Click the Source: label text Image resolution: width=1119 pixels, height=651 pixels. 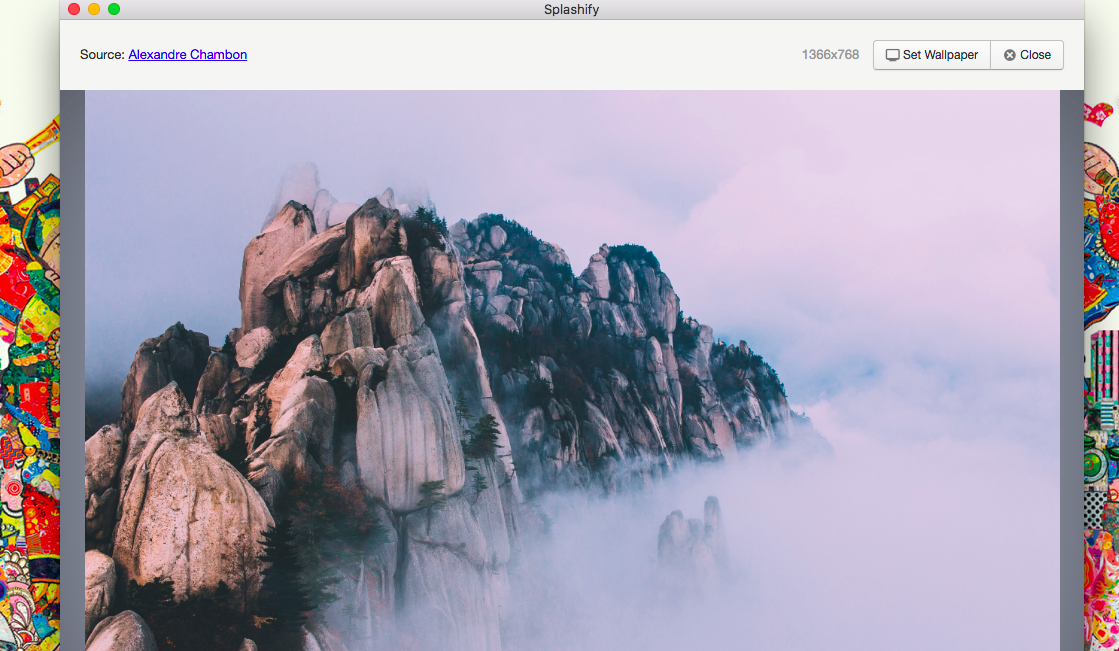[102, 54]
